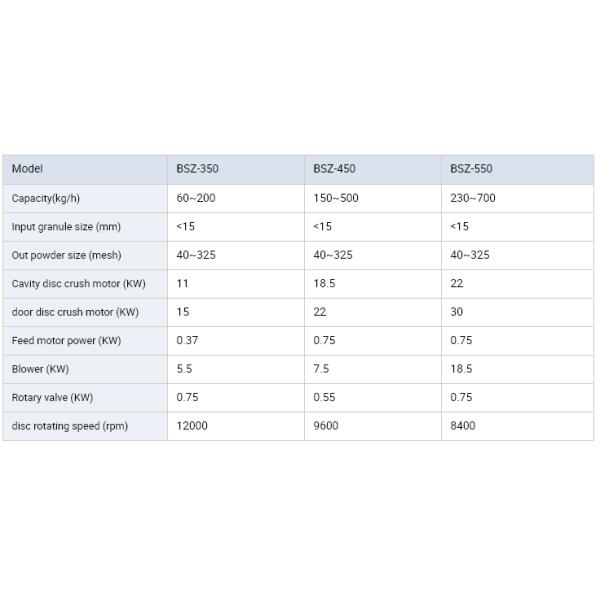The height and width of the screenshot is (600, 600).
Task: Click the door disc crush motor (KW) label
Action: pos(75,312)
